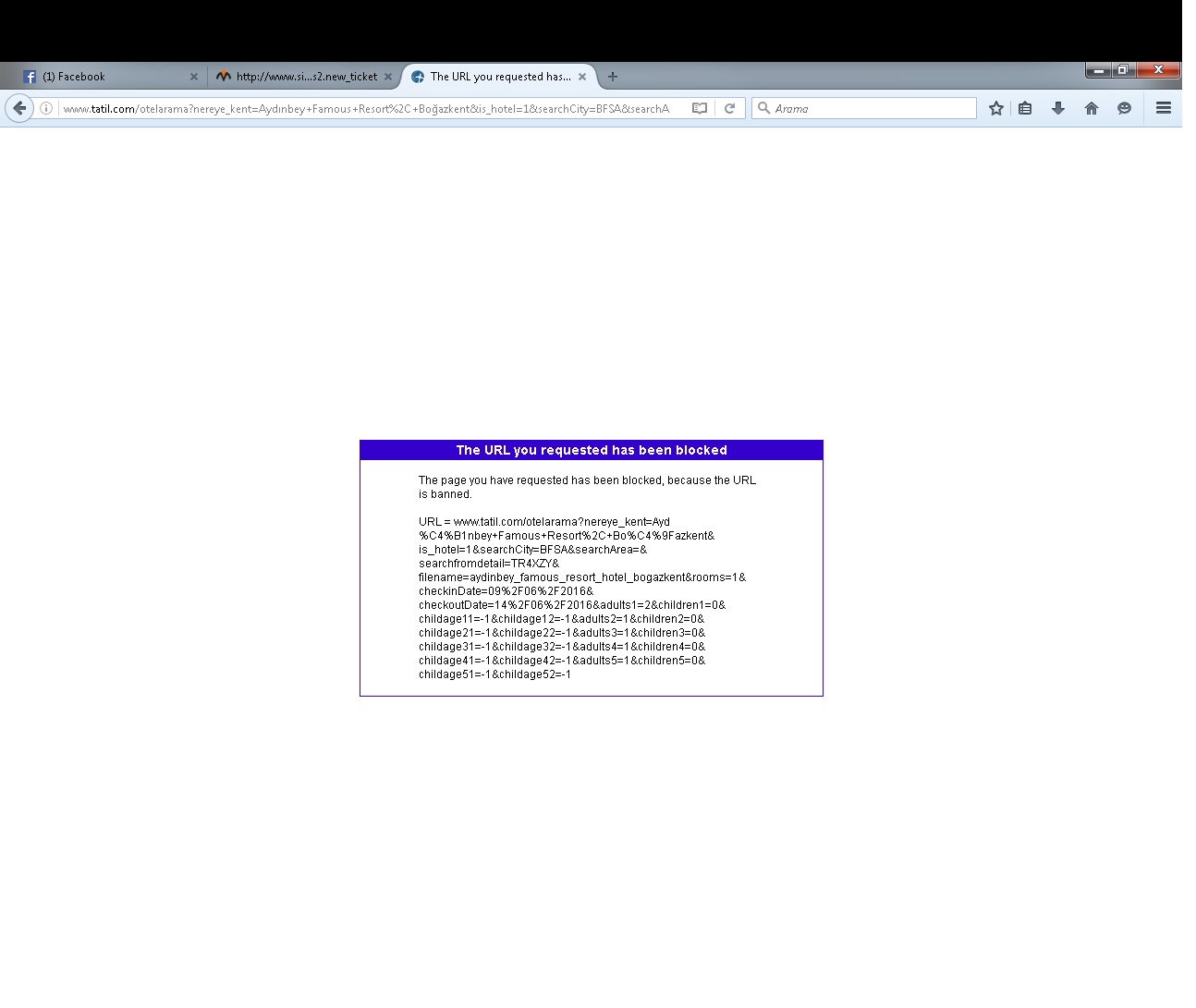Click inside the Arama search box
The height and width of the screenshot is (1008, 1196).
(x=869, y=108)
